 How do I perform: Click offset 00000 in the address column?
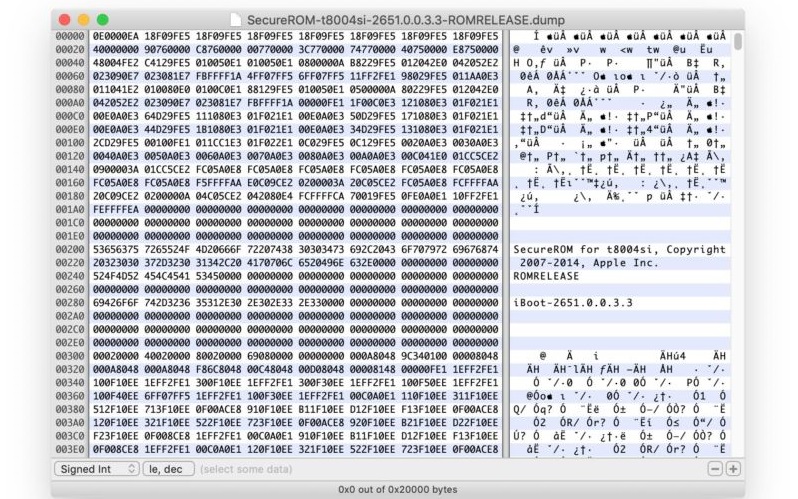click(70, 36)
